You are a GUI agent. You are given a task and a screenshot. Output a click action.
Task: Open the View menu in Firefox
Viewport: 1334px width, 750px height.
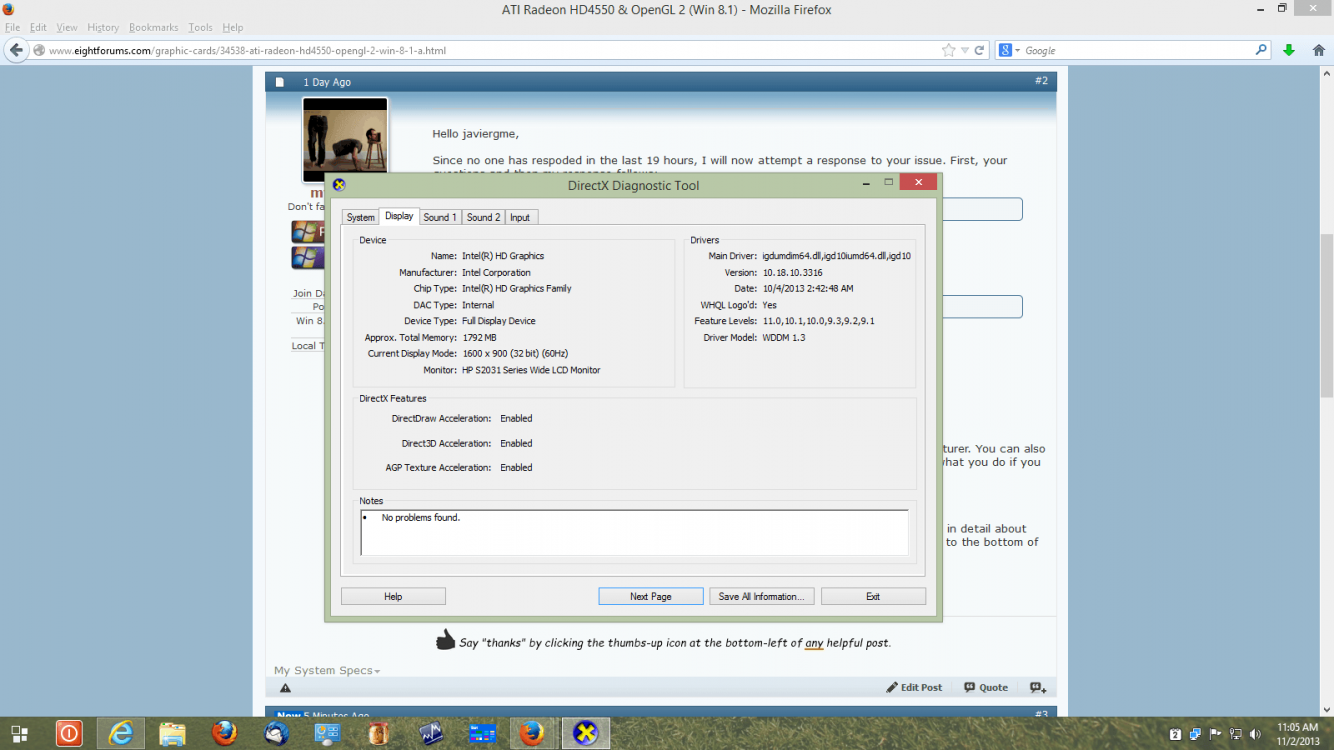67,27
